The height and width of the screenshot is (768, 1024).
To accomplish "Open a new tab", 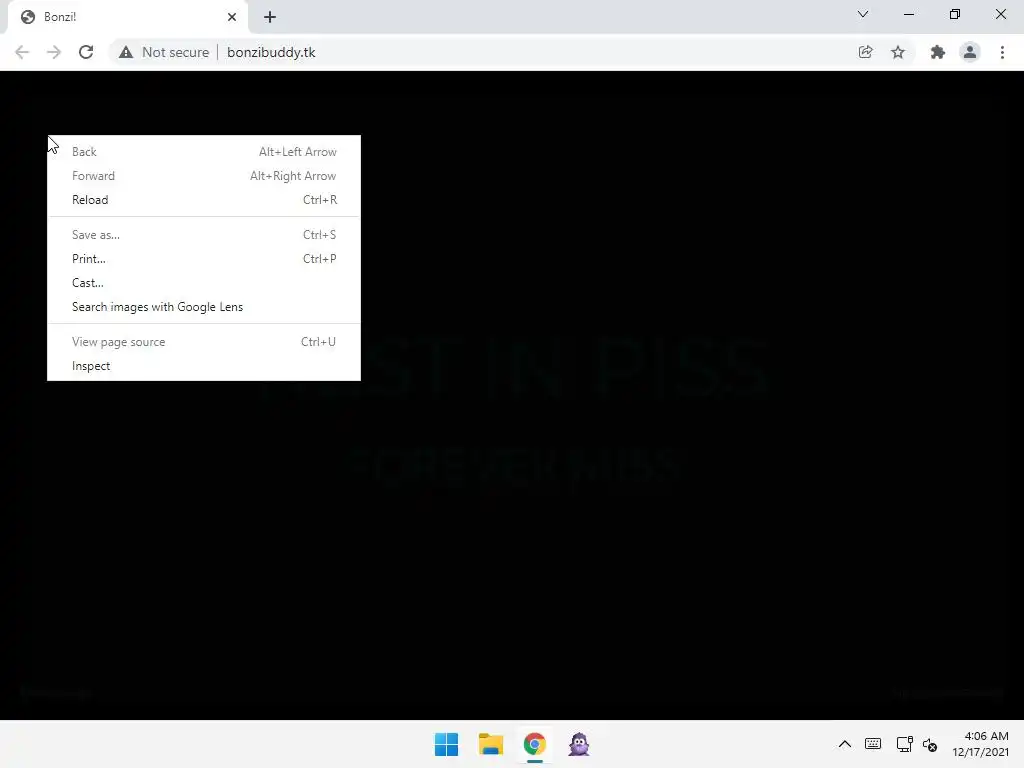I will point(270,17).
